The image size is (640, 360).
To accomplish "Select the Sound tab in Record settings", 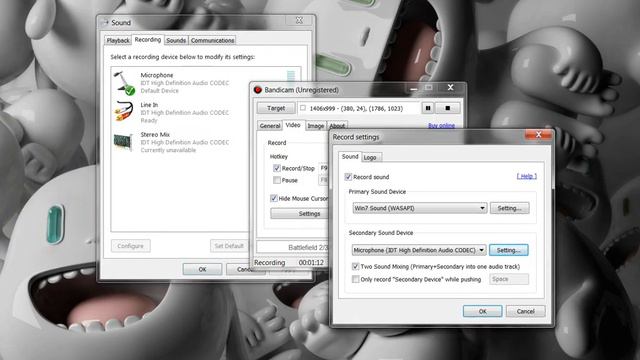I will tap(350, 156).
